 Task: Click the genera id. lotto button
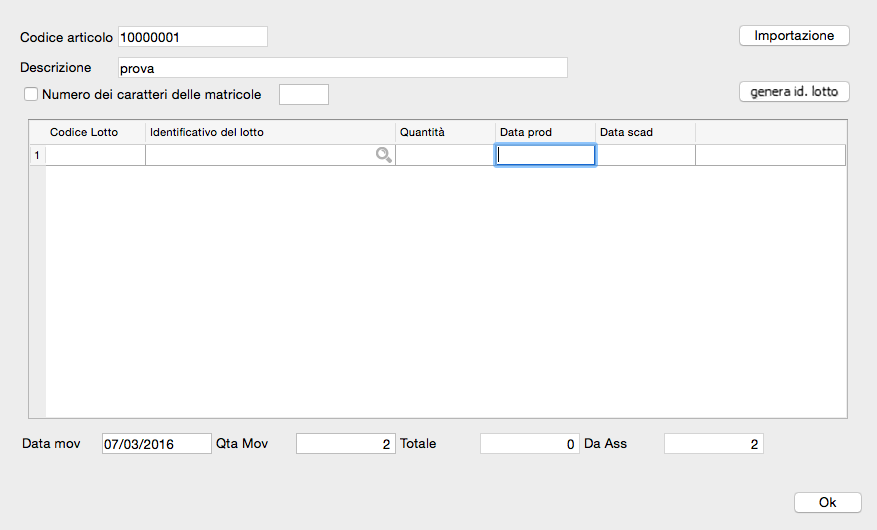[x=794, y=92]
